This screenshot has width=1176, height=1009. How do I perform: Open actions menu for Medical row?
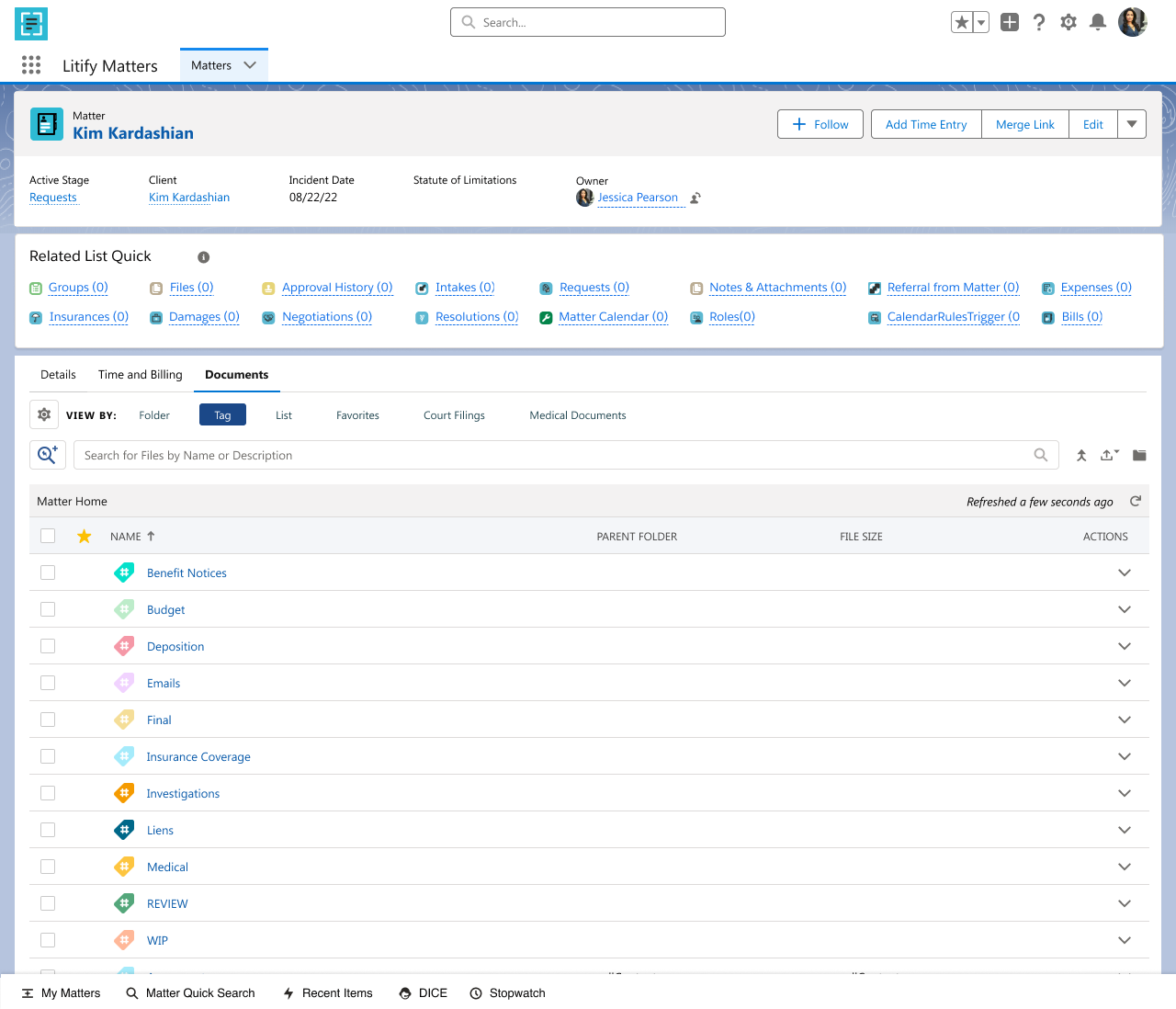1125,867
